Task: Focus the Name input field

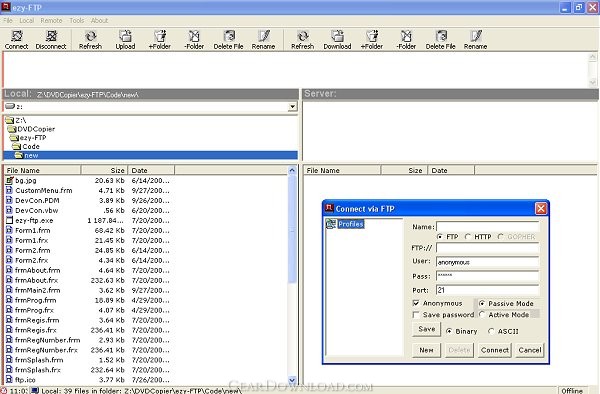Action: click(x=488, y=227)
